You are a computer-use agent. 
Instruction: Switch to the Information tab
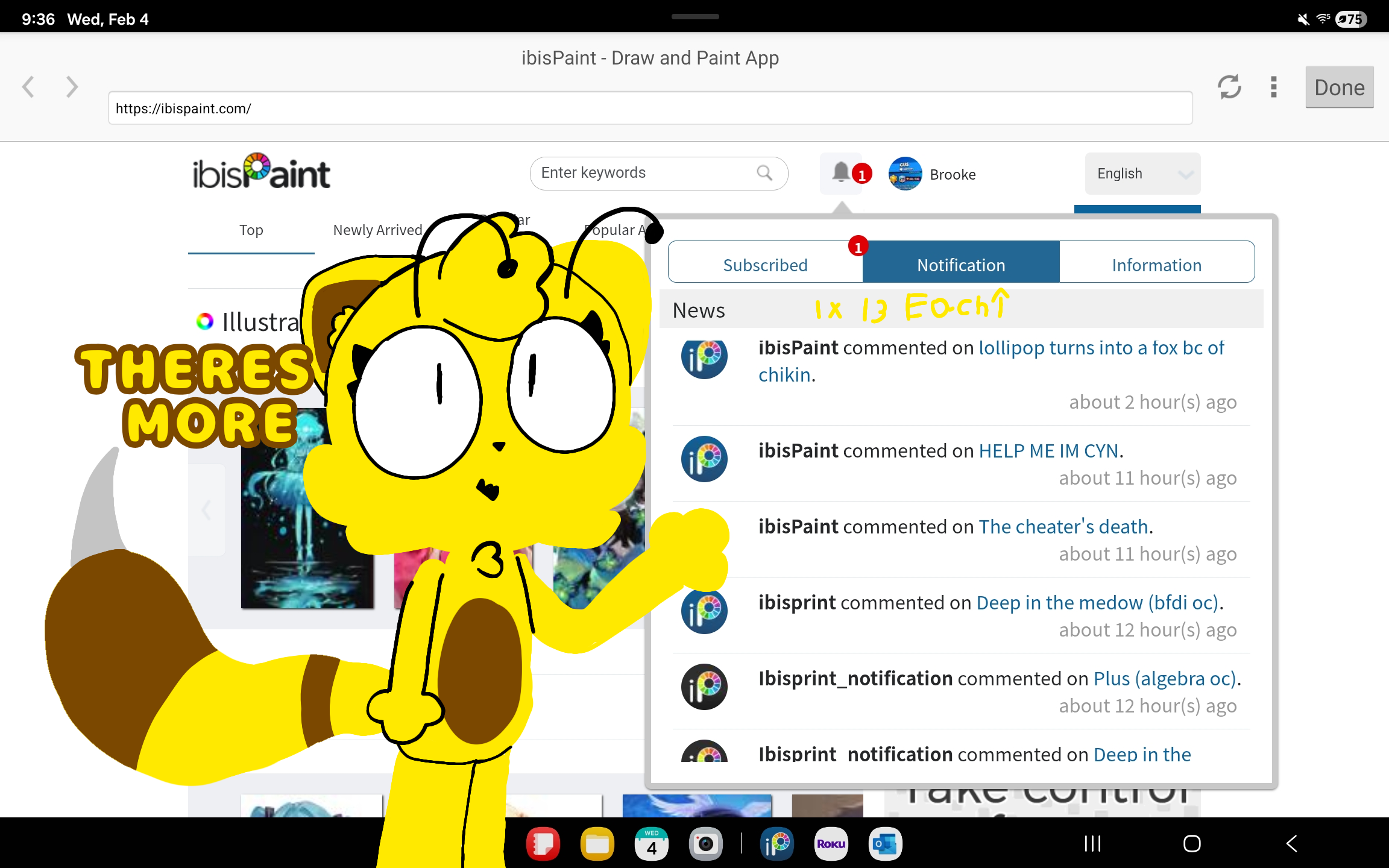[x=1156, y=264]
